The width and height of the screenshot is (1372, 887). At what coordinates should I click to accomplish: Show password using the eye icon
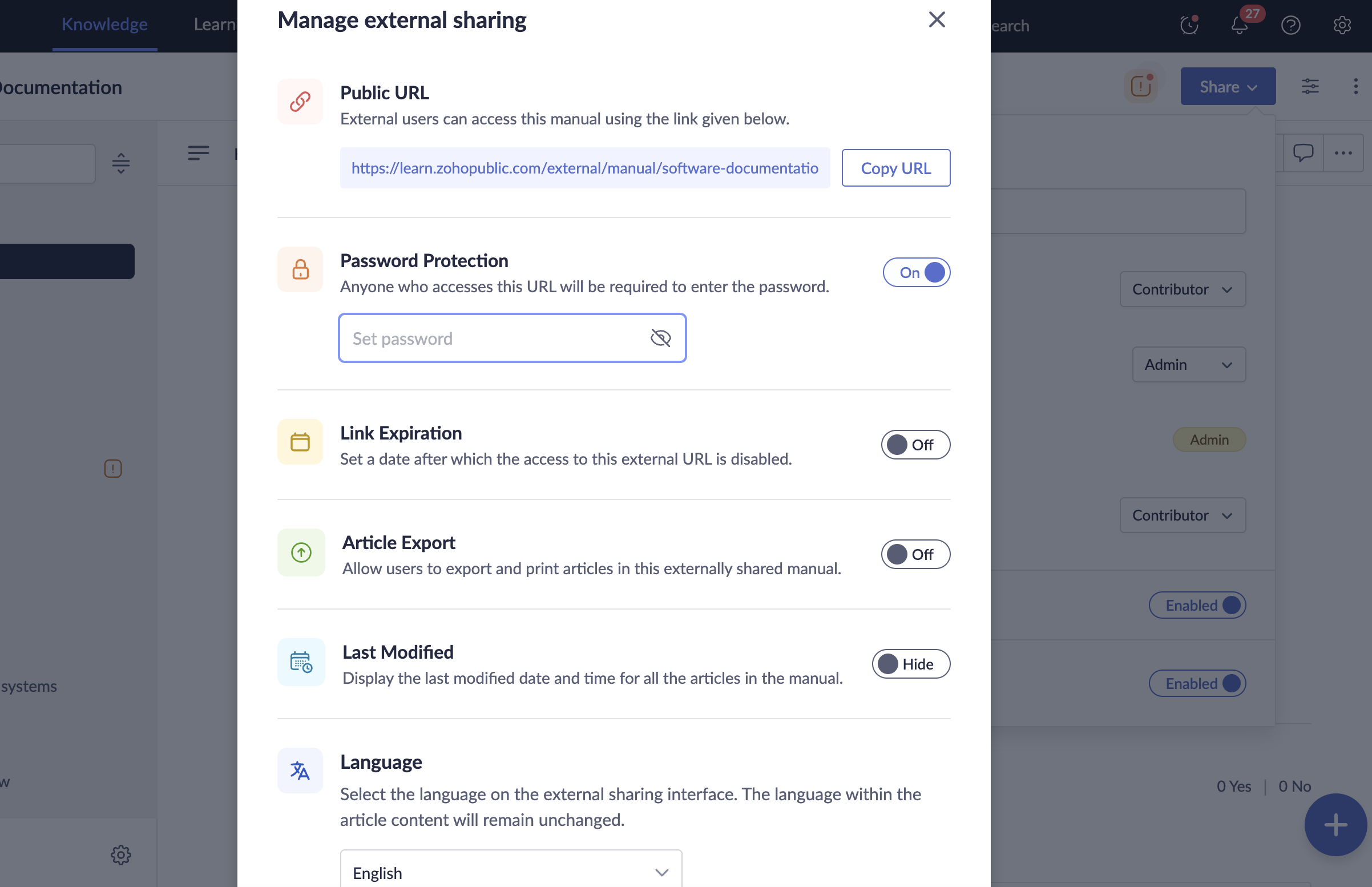pos(660,338)
